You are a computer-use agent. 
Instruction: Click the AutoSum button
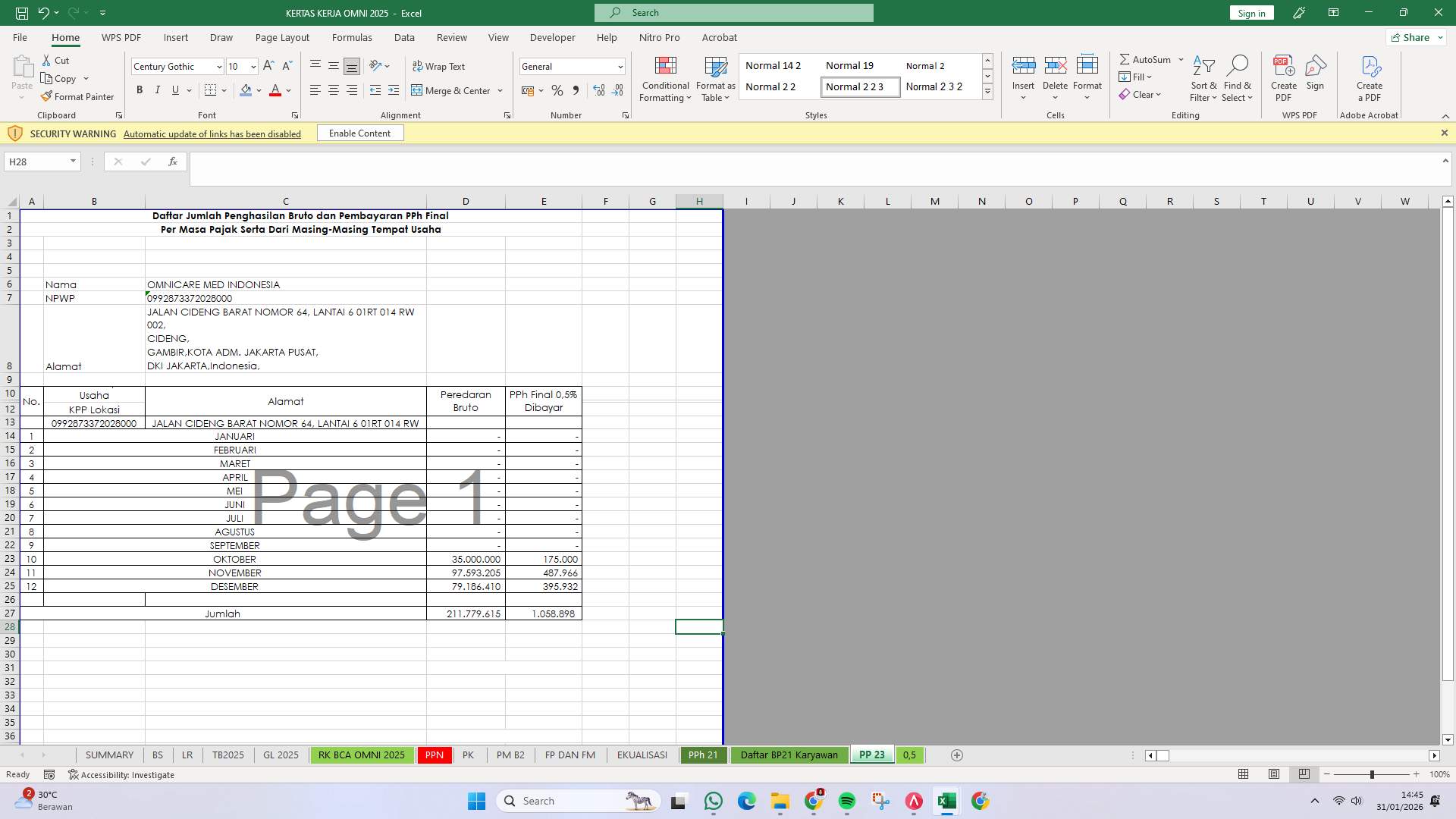pos(1145,59)
